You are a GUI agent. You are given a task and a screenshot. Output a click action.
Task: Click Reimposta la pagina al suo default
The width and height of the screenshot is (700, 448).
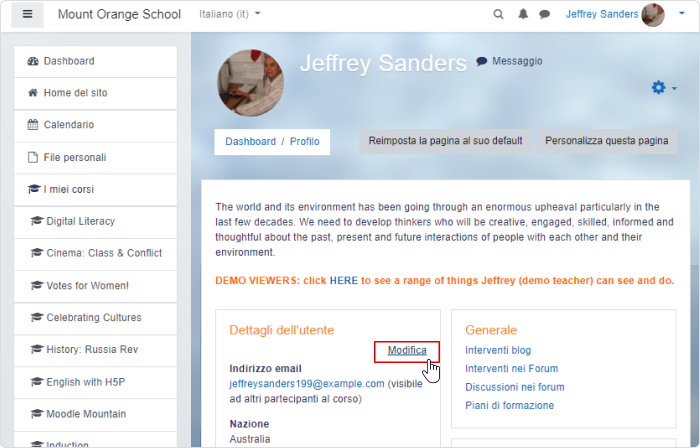coord(445,141)
